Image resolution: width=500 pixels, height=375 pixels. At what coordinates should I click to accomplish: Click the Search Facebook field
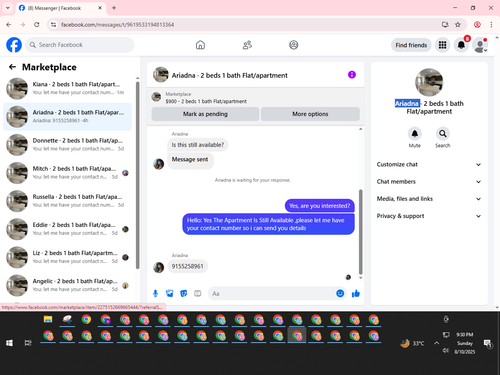(80, 45)
